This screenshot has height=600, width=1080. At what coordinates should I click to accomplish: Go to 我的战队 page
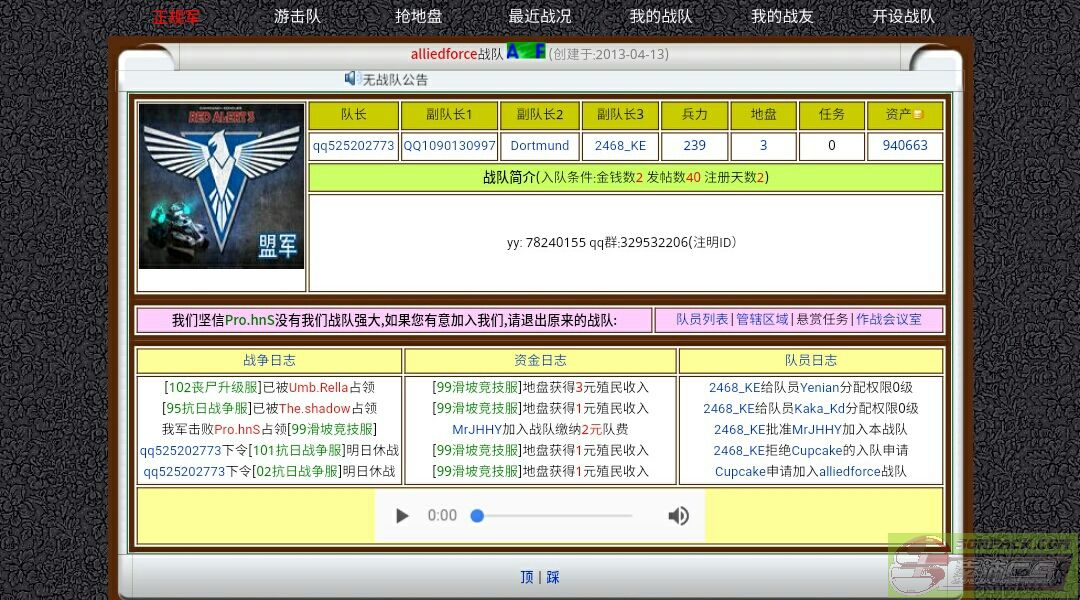point(660,16)
